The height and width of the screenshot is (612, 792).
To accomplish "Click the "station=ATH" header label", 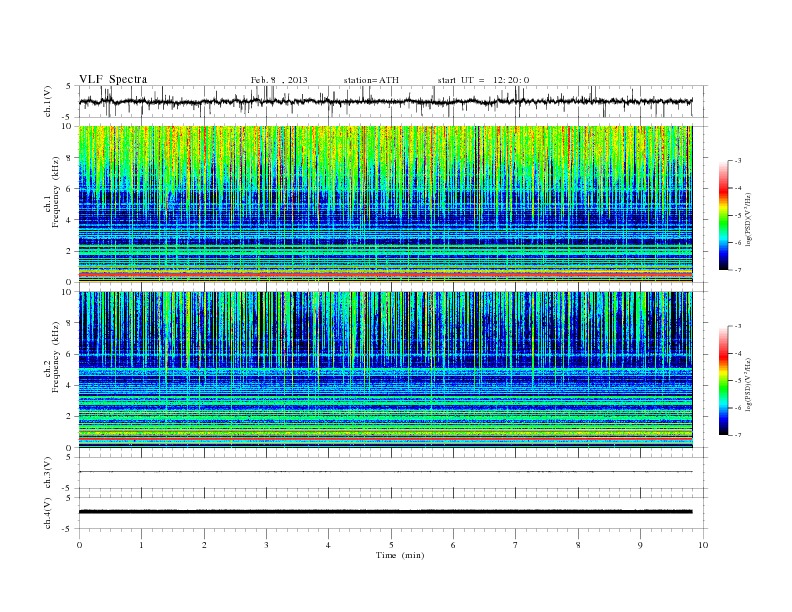I will coord(371,80).
